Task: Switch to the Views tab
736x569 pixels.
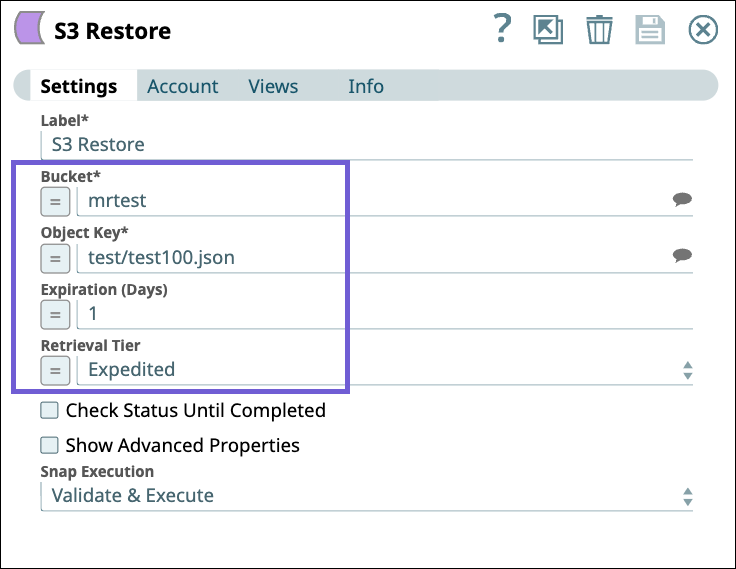Action: (x=273, y=86)
